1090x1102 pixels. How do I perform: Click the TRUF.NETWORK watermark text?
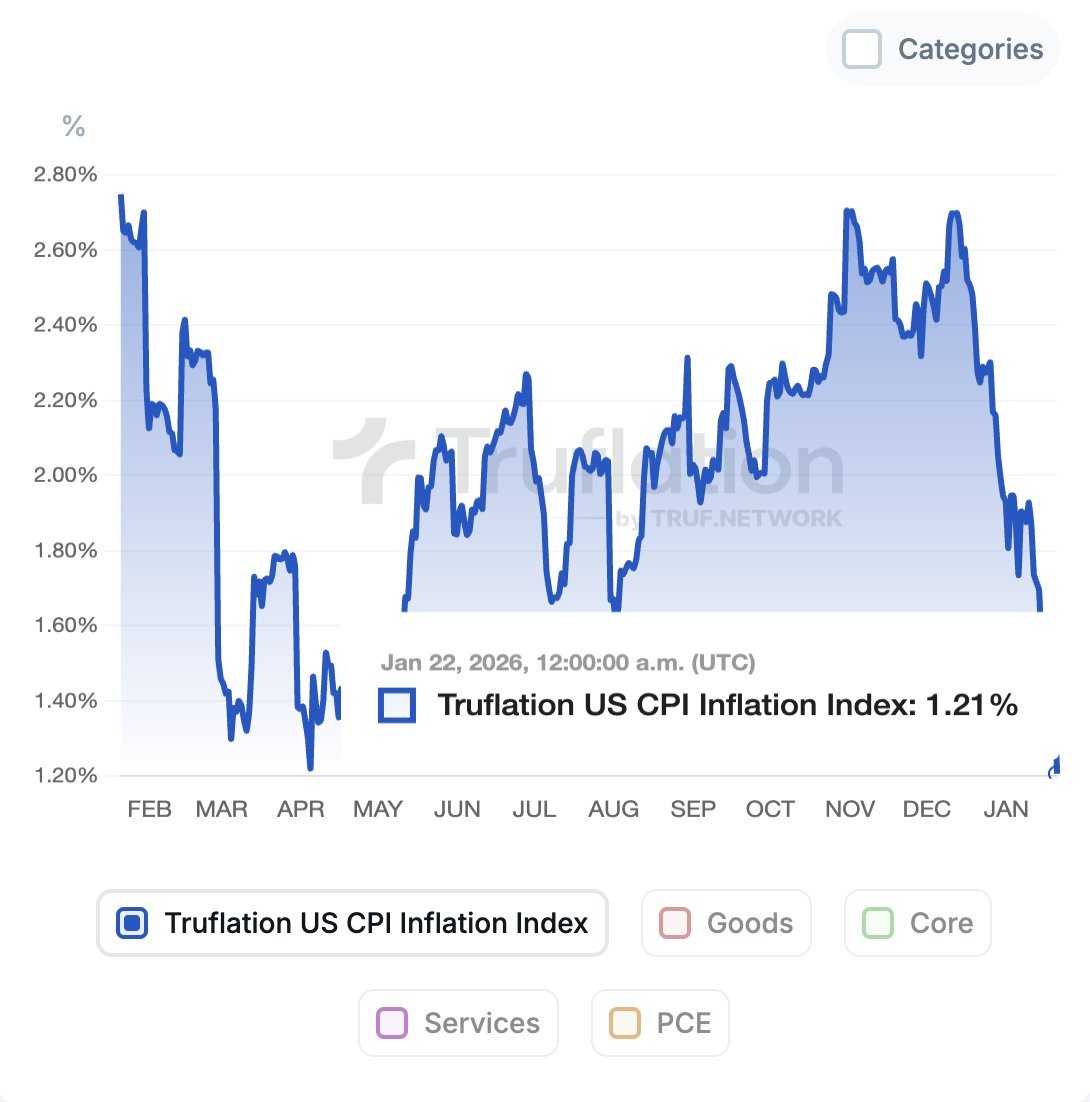746,519
